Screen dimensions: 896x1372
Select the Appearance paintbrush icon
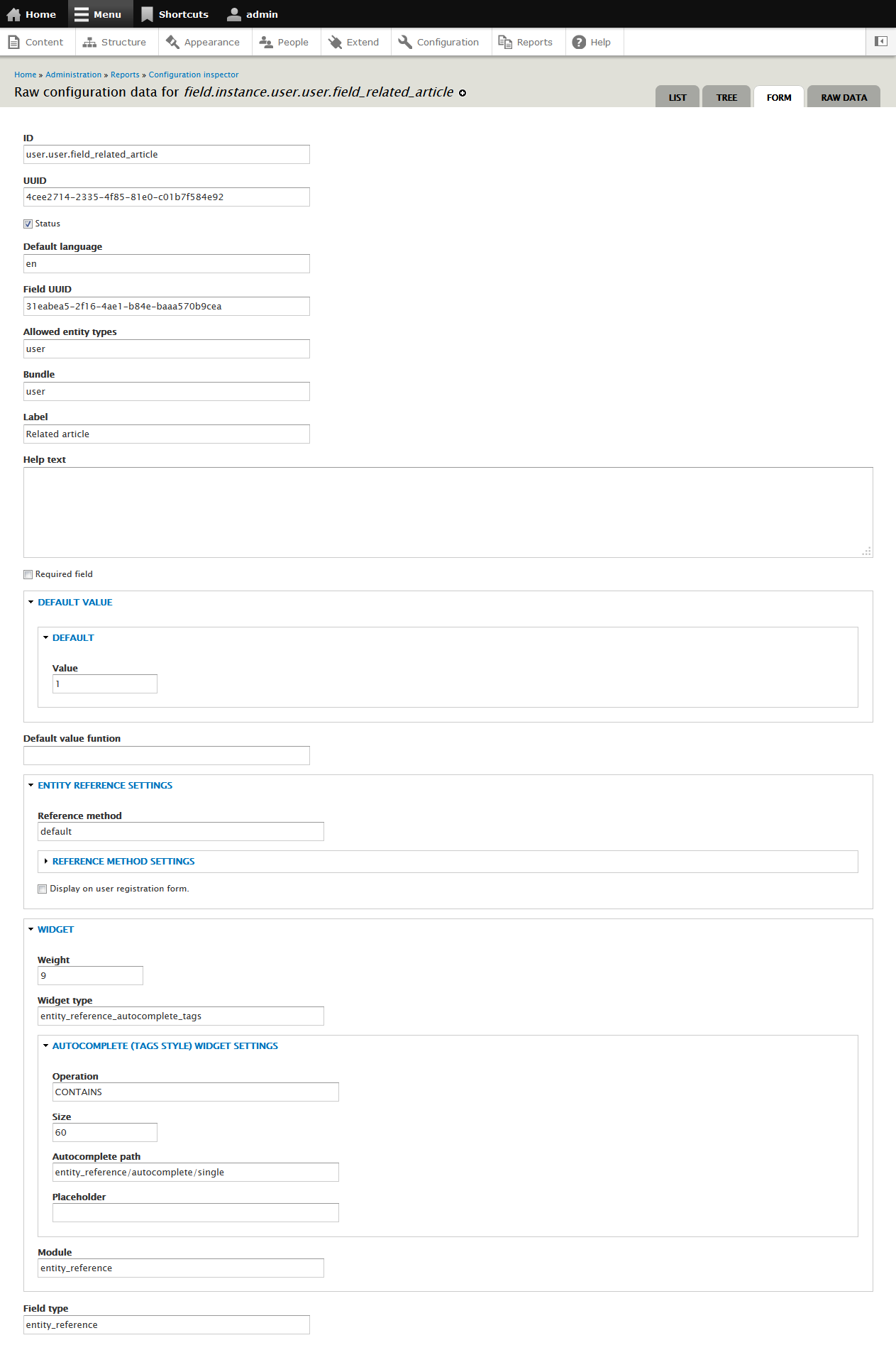tap(172, 42)
